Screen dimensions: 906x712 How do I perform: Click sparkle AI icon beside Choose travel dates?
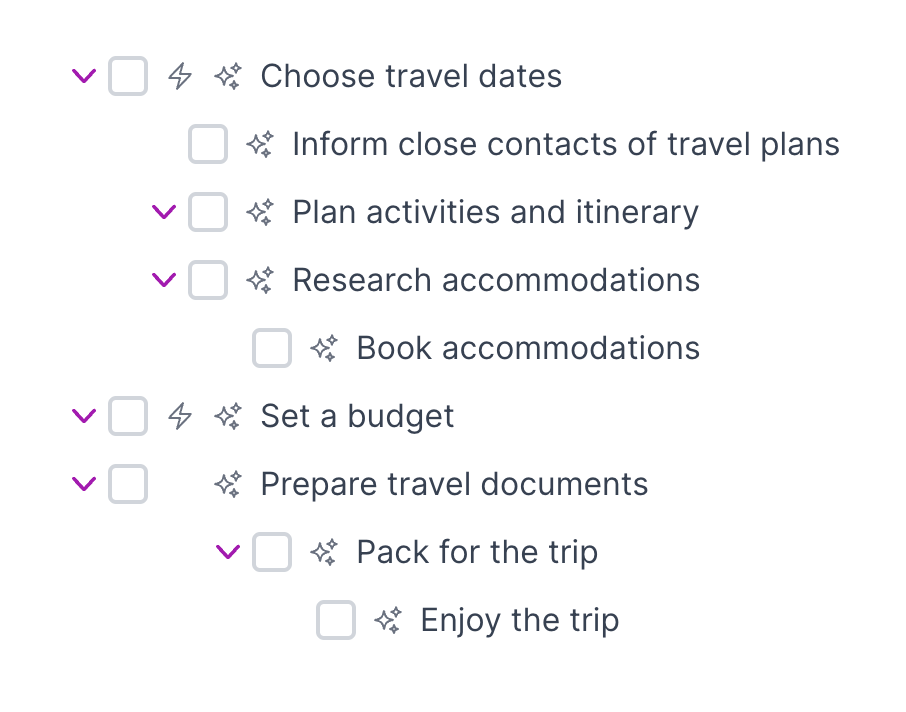228,76
